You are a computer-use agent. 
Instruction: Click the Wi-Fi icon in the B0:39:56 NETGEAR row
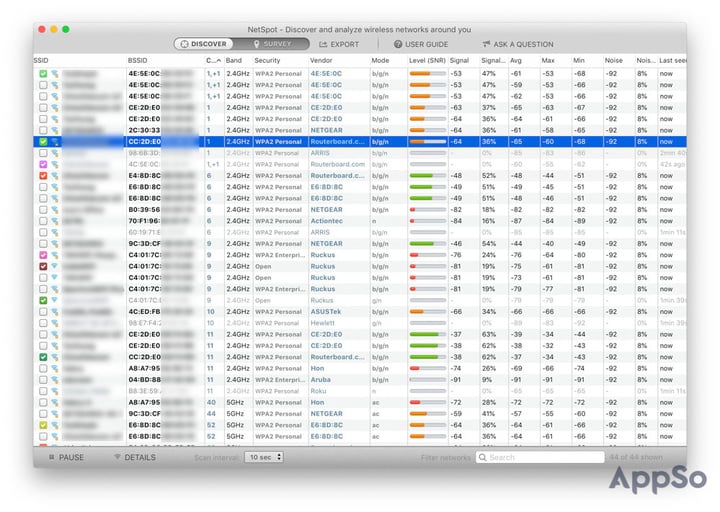click(55, 210)
